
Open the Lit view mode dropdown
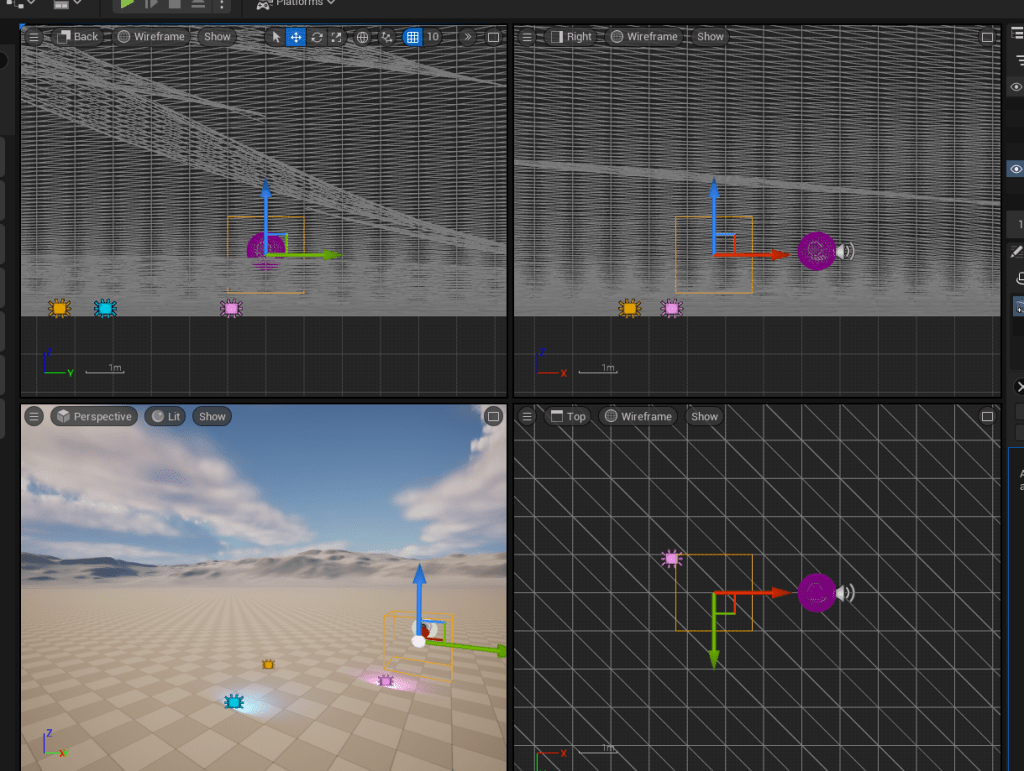[166, 417]
